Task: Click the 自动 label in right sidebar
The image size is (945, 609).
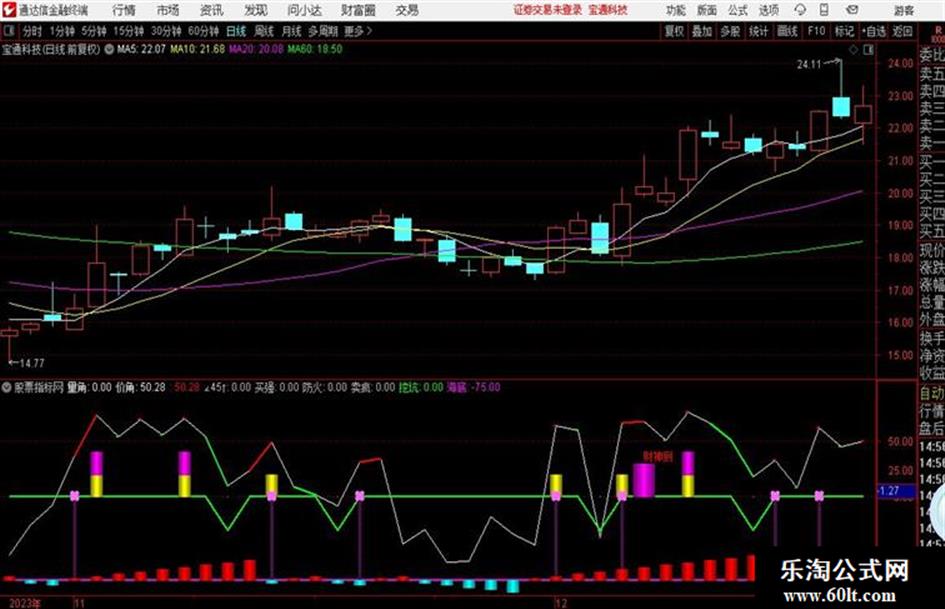Action: click(931, 393)
